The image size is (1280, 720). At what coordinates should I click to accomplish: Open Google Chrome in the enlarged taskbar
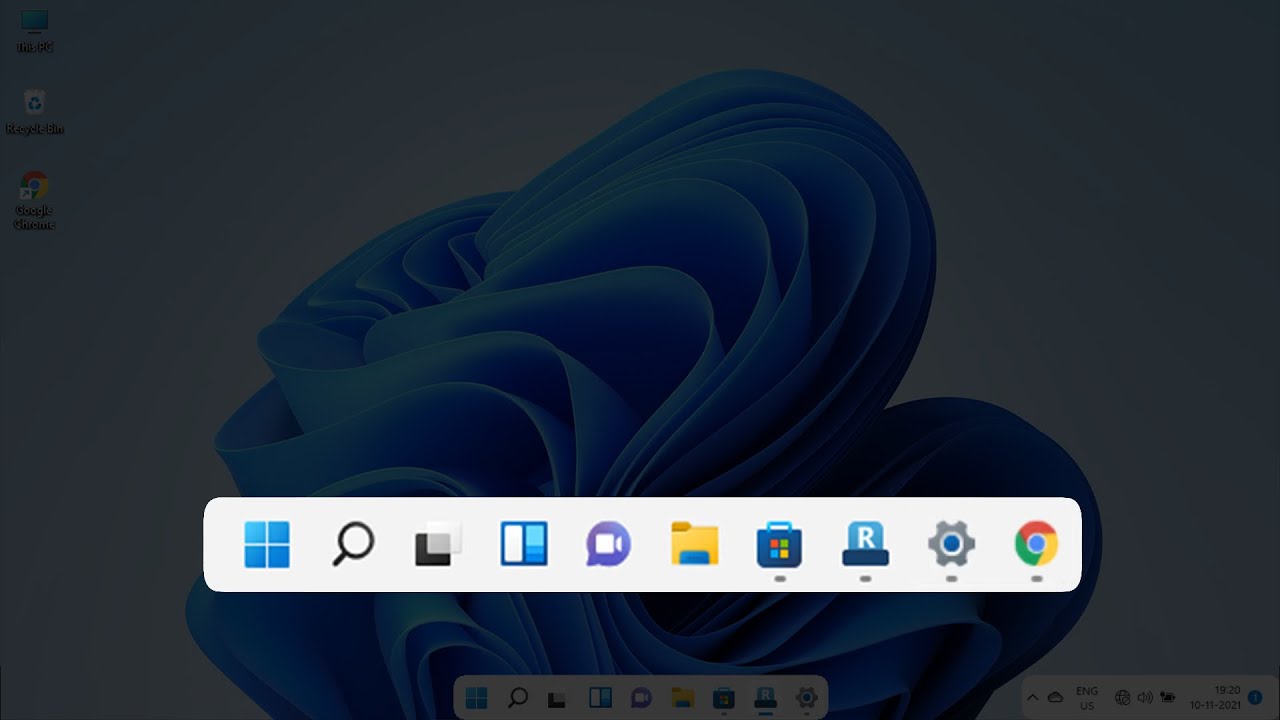point(1036,544)
